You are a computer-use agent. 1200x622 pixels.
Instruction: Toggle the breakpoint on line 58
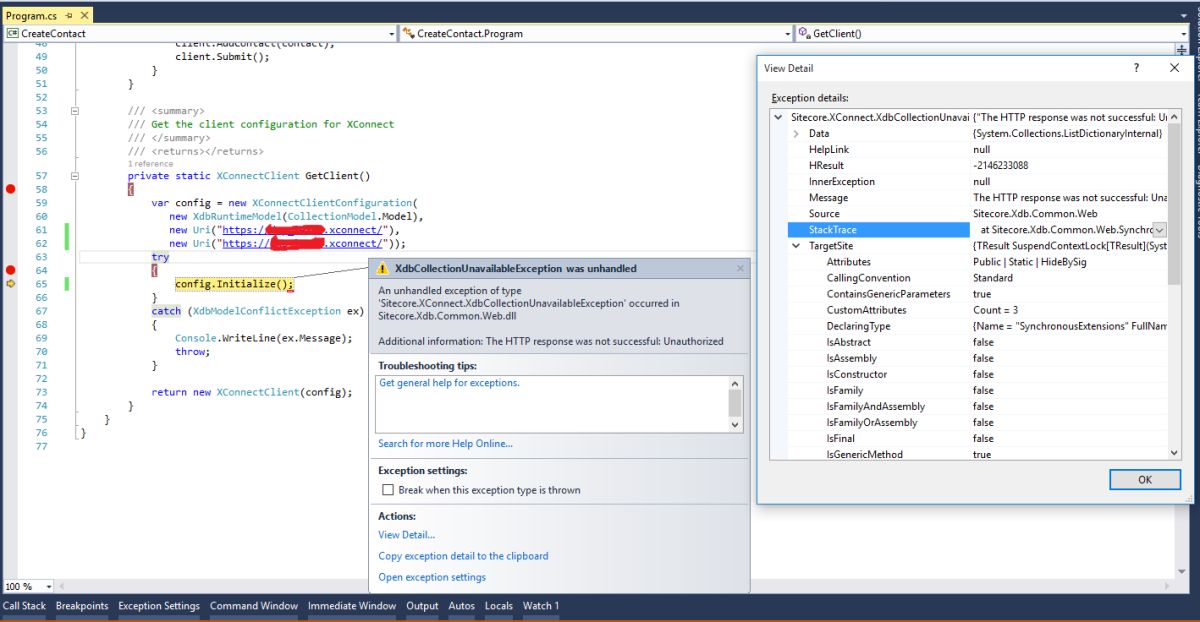11,189
